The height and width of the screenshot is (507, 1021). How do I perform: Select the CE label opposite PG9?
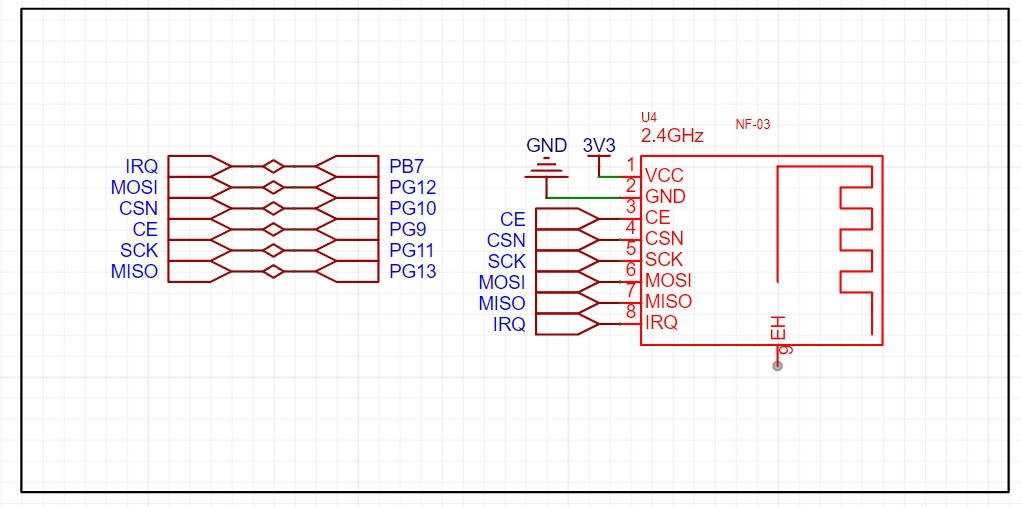coord(145,229)
